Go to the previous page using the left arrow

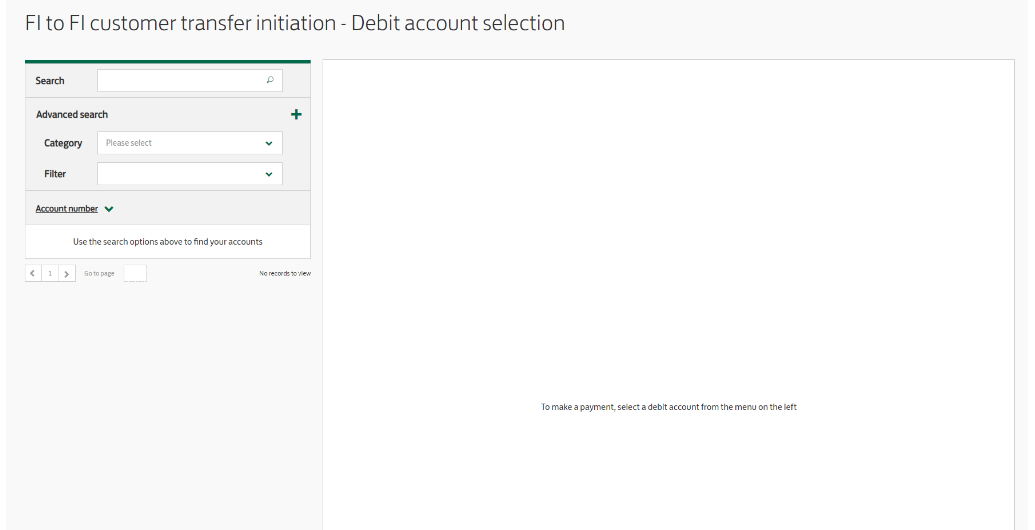click(32, 273)
